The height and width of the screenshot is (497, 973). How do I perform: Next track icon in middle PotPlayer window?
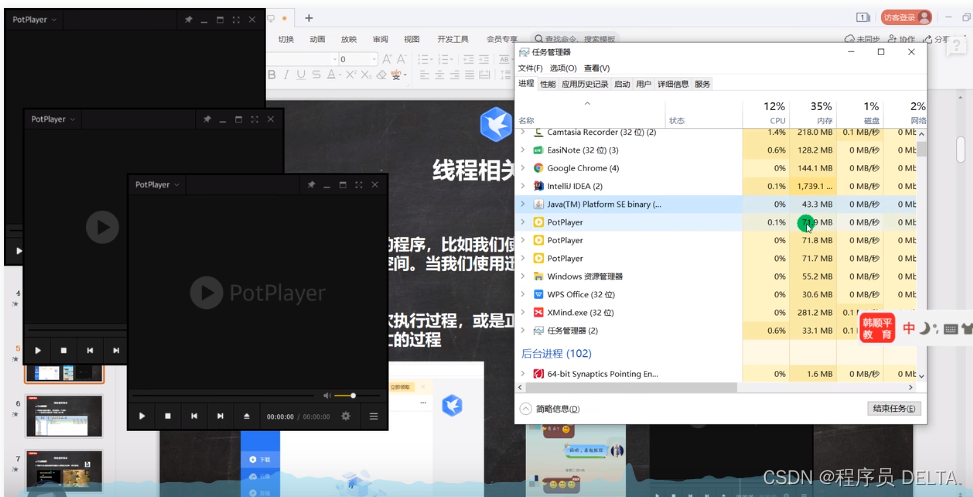tap(116, 351)
